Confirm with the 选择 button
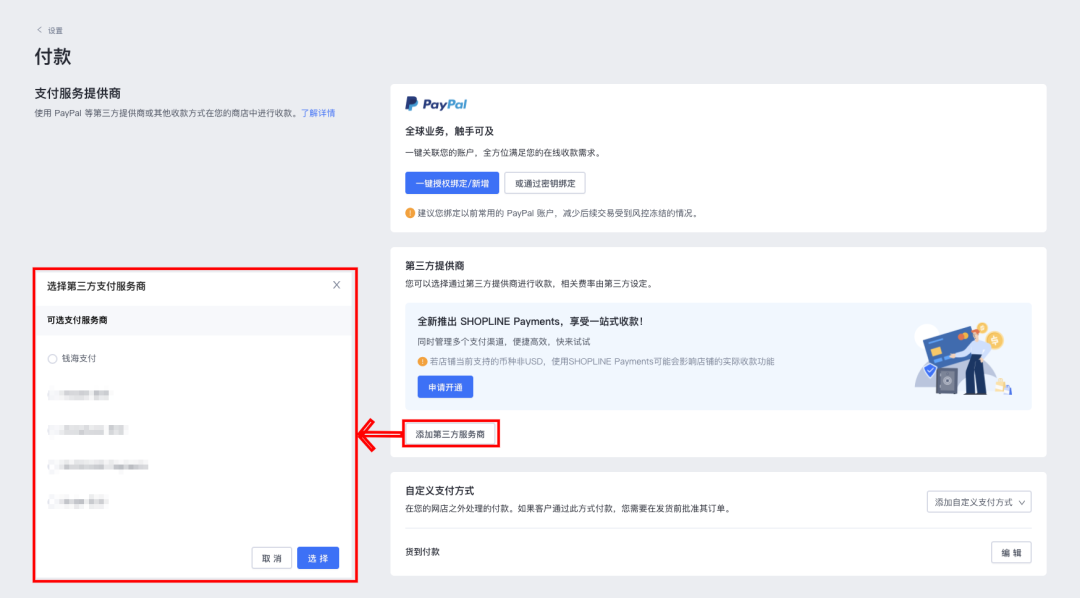1080x598 pixels. (317, 558)
